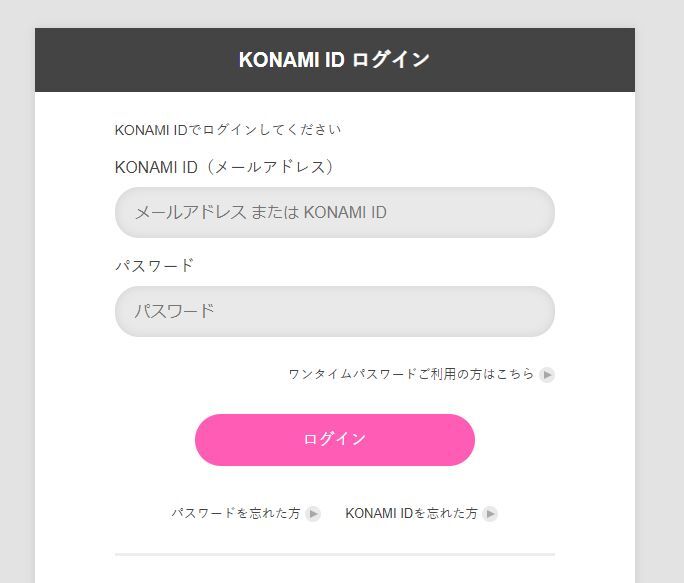The height and width of the screenshot is (583, 684).
Task: Click the KONAMI IDでログインしてください instruction text
Action: click(228, 130)
